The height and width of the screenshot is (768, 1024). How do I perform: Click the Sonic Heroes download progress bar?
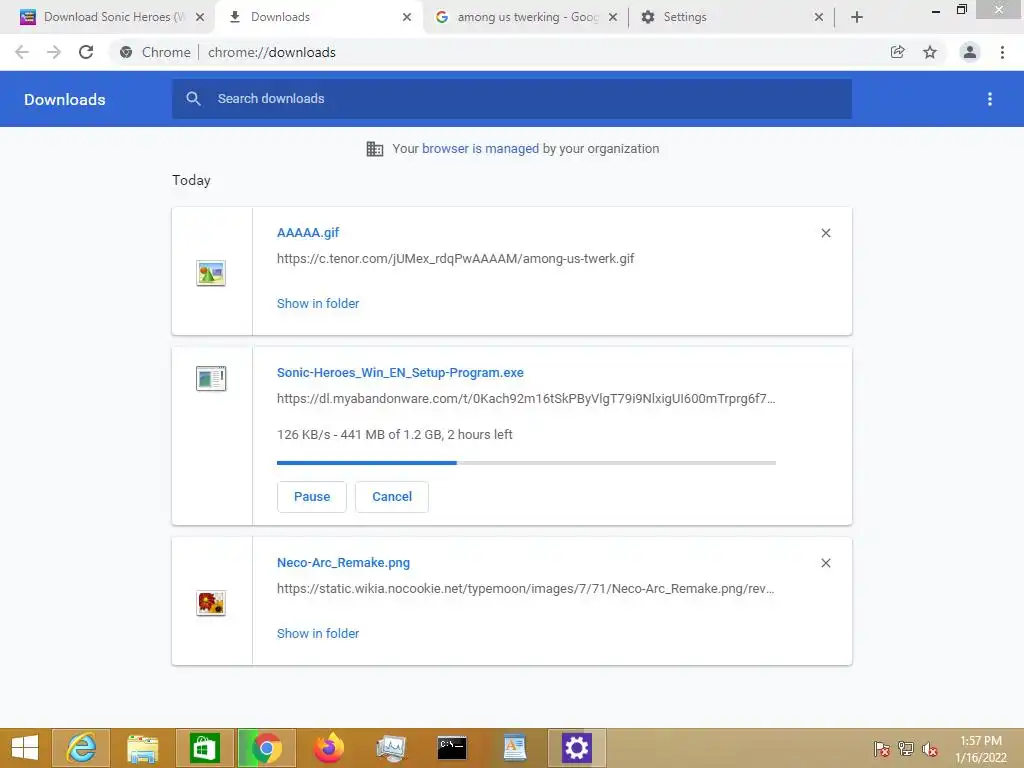click(526, 462)
